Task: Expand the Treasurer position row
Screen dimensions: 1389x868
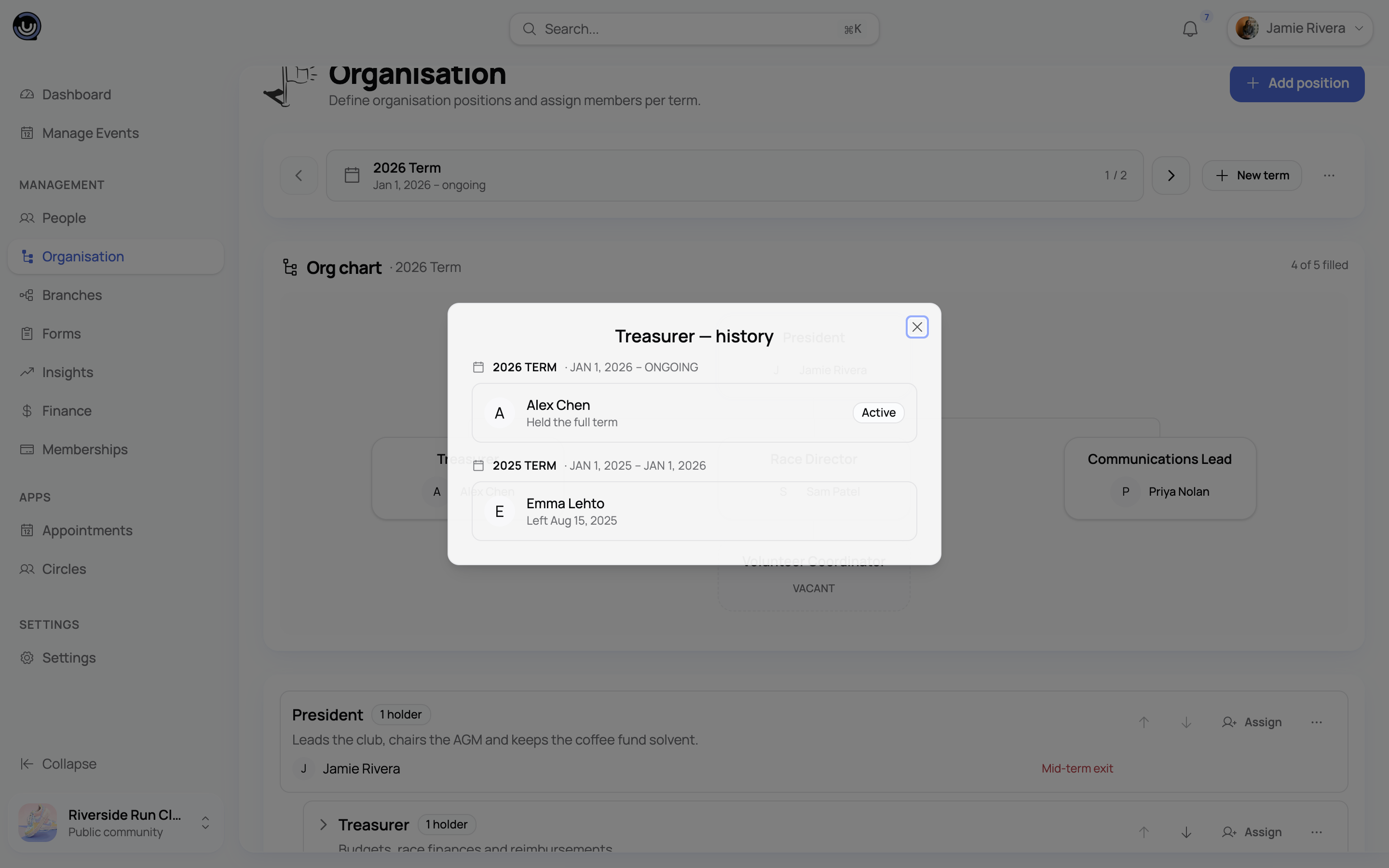Action: (x=323, y=825)
